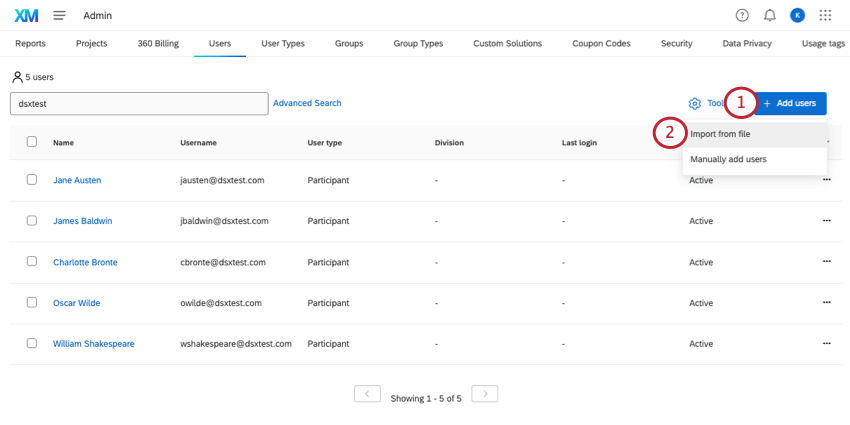Expand the Add users dropdown button
The image size is (850, 425).
coord(790,103)
